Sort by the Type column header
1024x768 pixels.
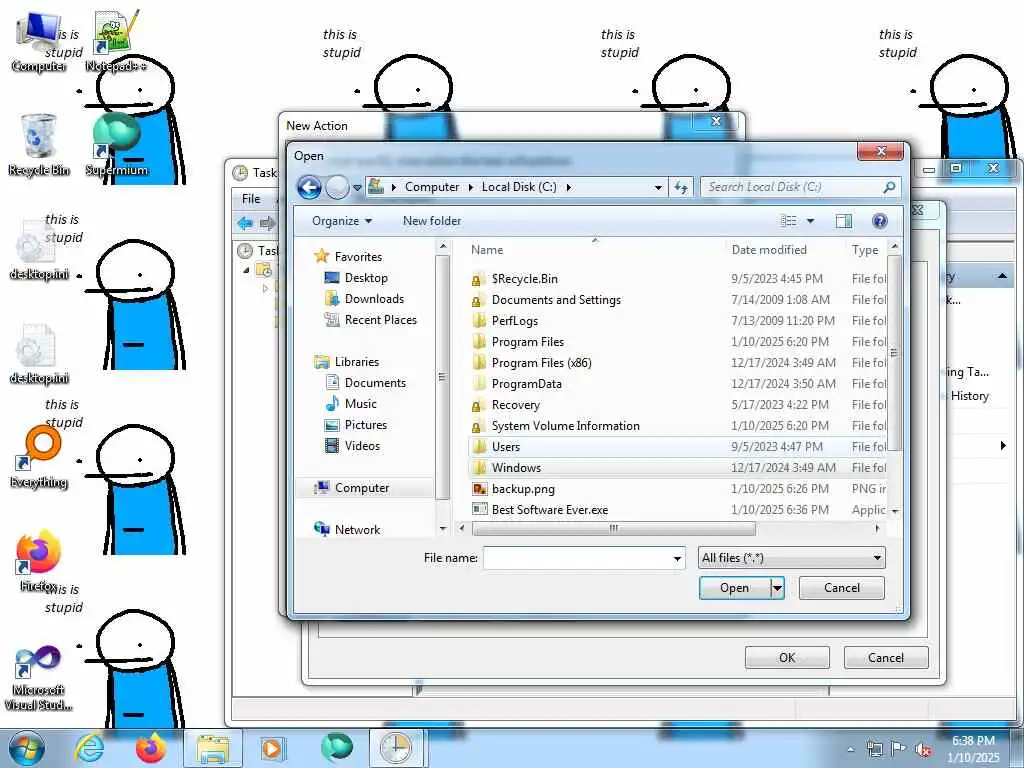click(x=865, y=250)
